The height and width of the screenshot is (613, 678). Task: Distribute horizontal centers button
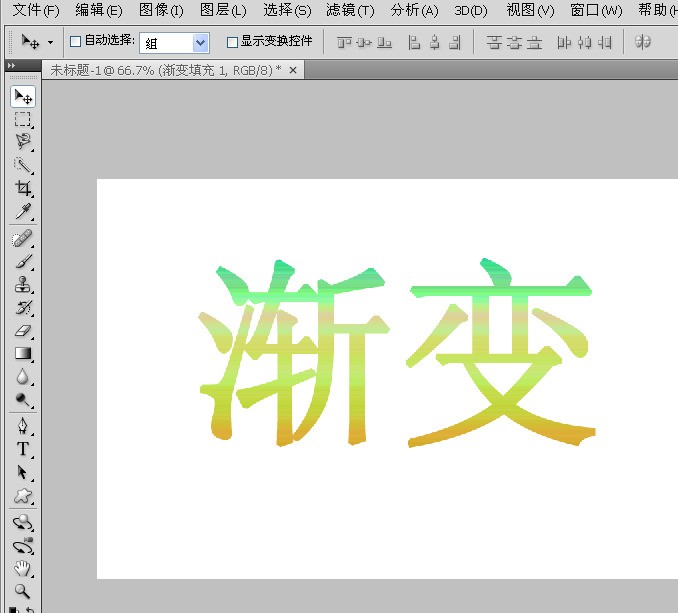[584, 42]
